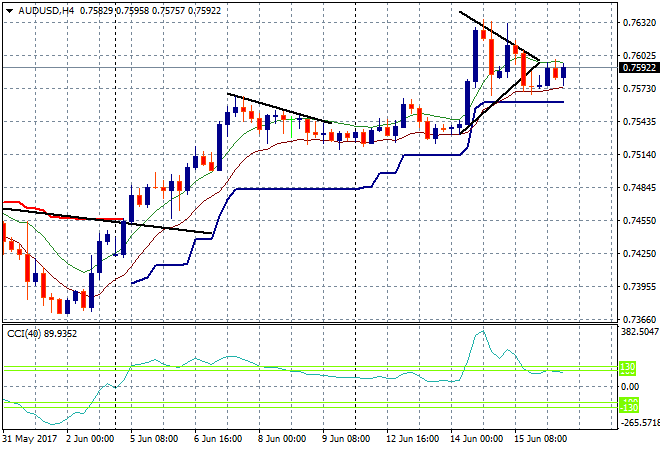Screen dimensions: 660x450
Task: Click the 0.75730 price axis label
Action: pyautogui.click(x=639, y=88)
